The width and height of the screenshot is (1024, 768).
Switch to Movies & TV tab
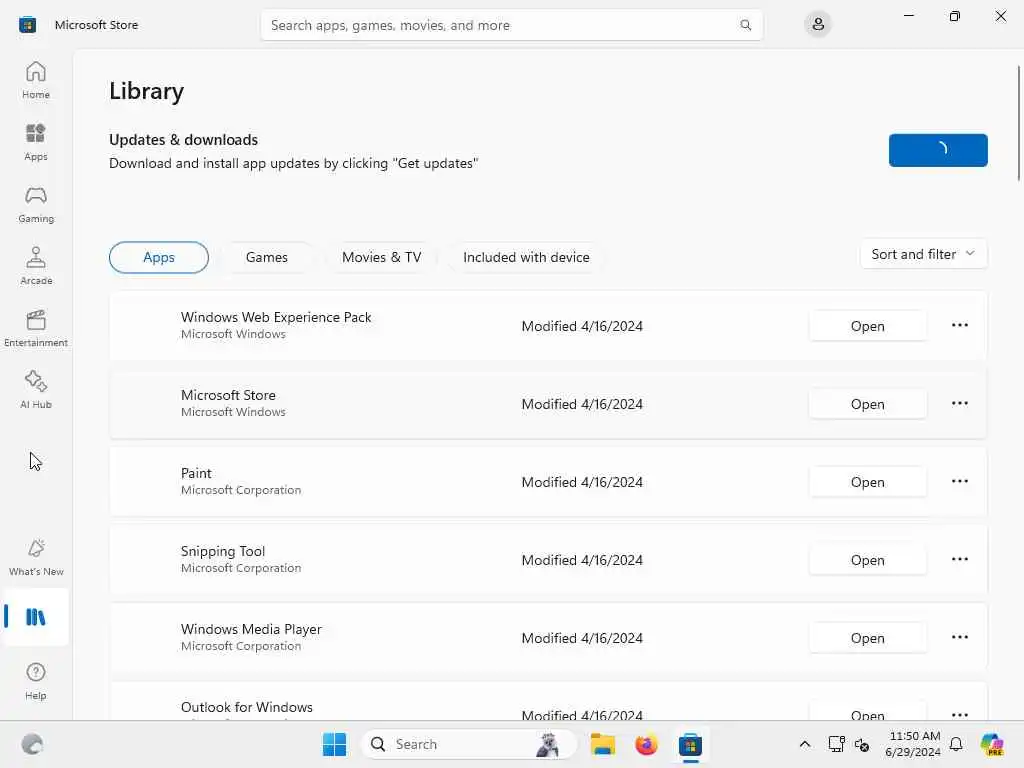tap(381, 257)
